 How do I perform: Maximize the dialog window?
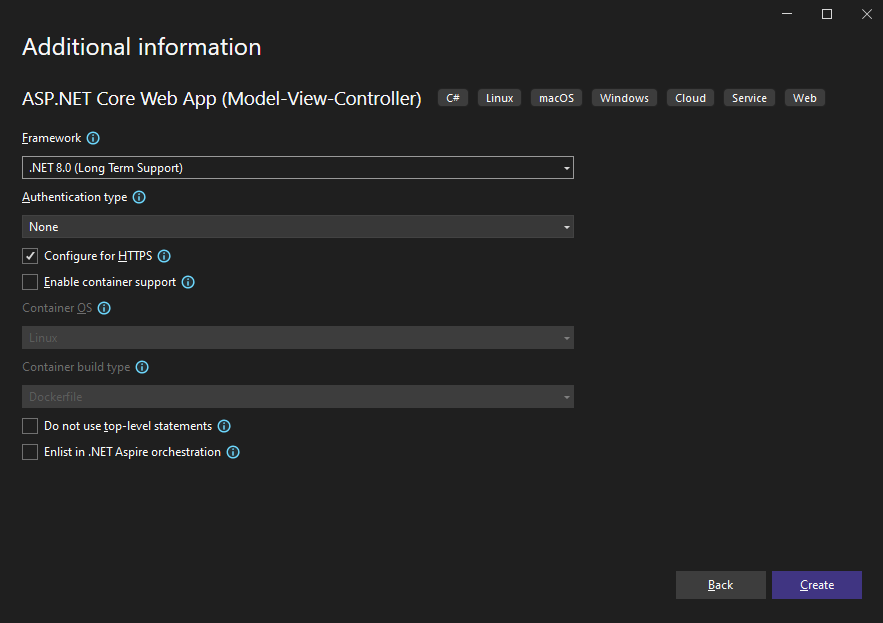tap(827, 14)
